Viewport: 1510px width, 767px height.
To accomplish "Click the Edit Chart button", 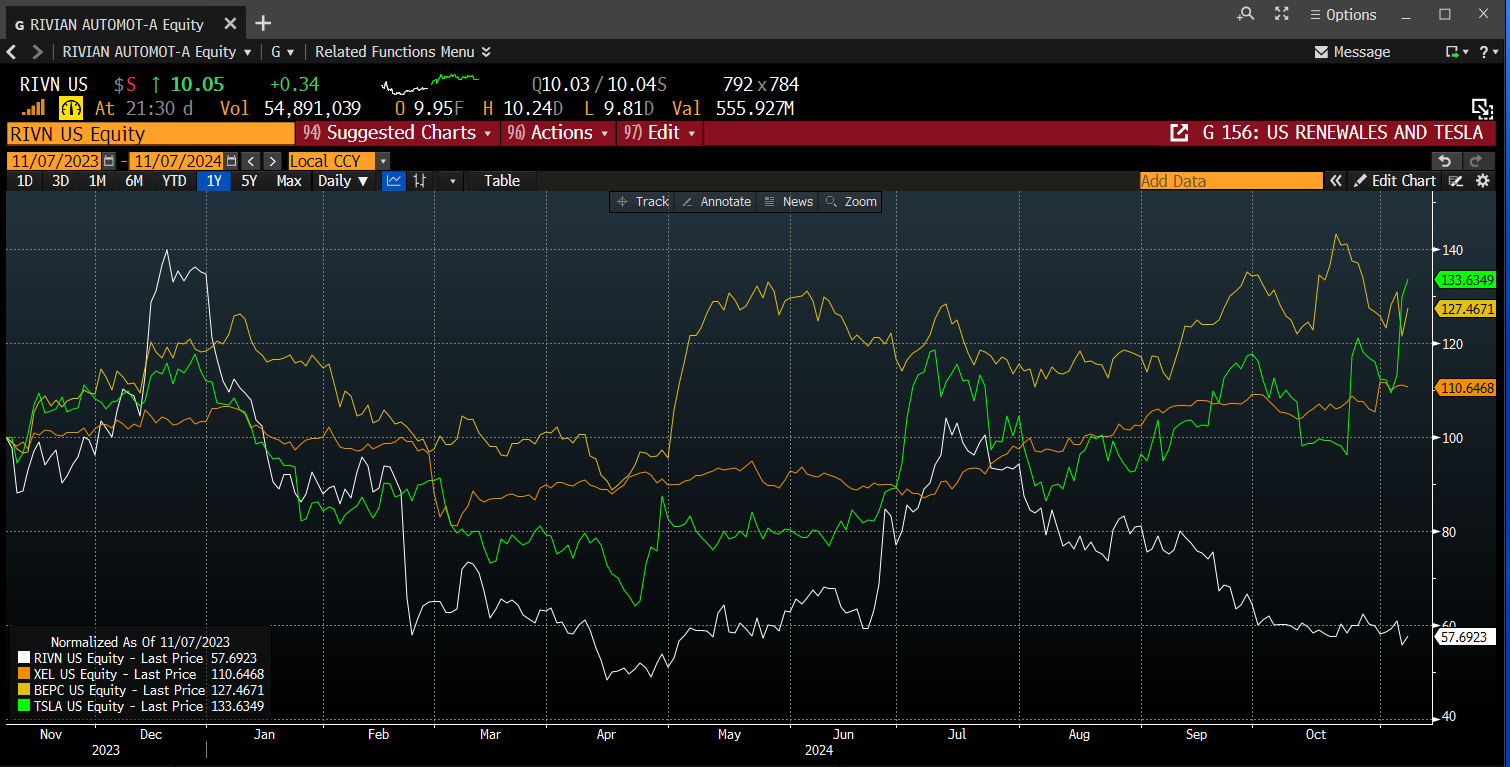I will pyautogui.click(x=1394, y=181).
